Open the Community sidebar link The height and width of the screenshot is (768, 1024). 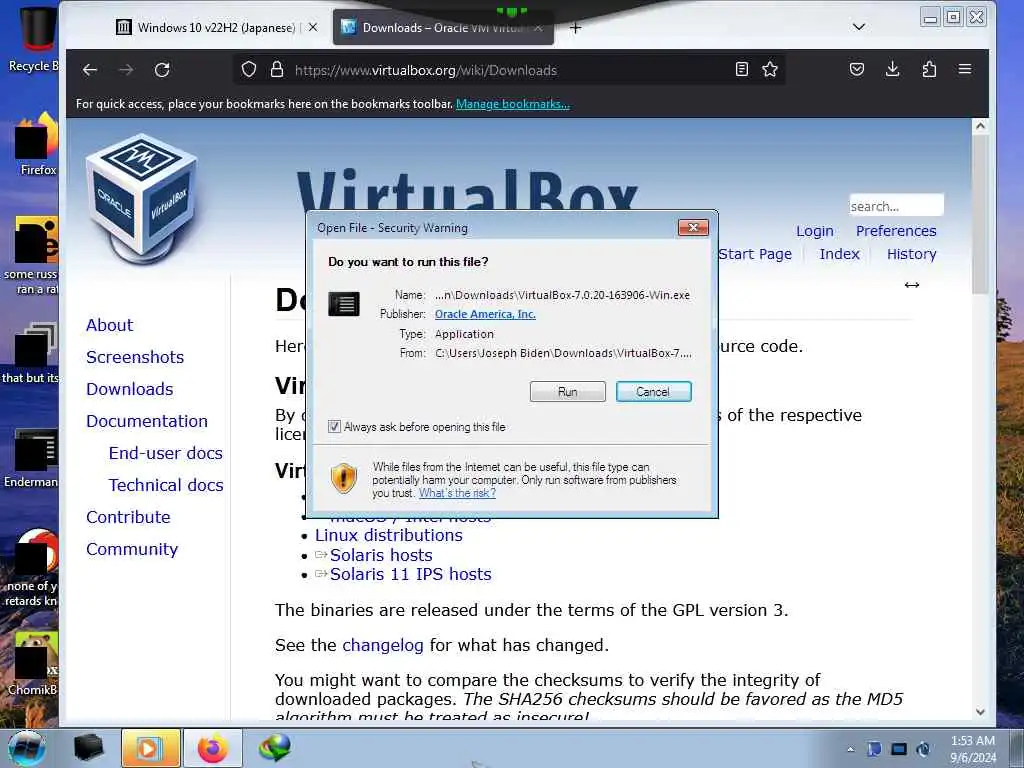click(x=132, y=549)
